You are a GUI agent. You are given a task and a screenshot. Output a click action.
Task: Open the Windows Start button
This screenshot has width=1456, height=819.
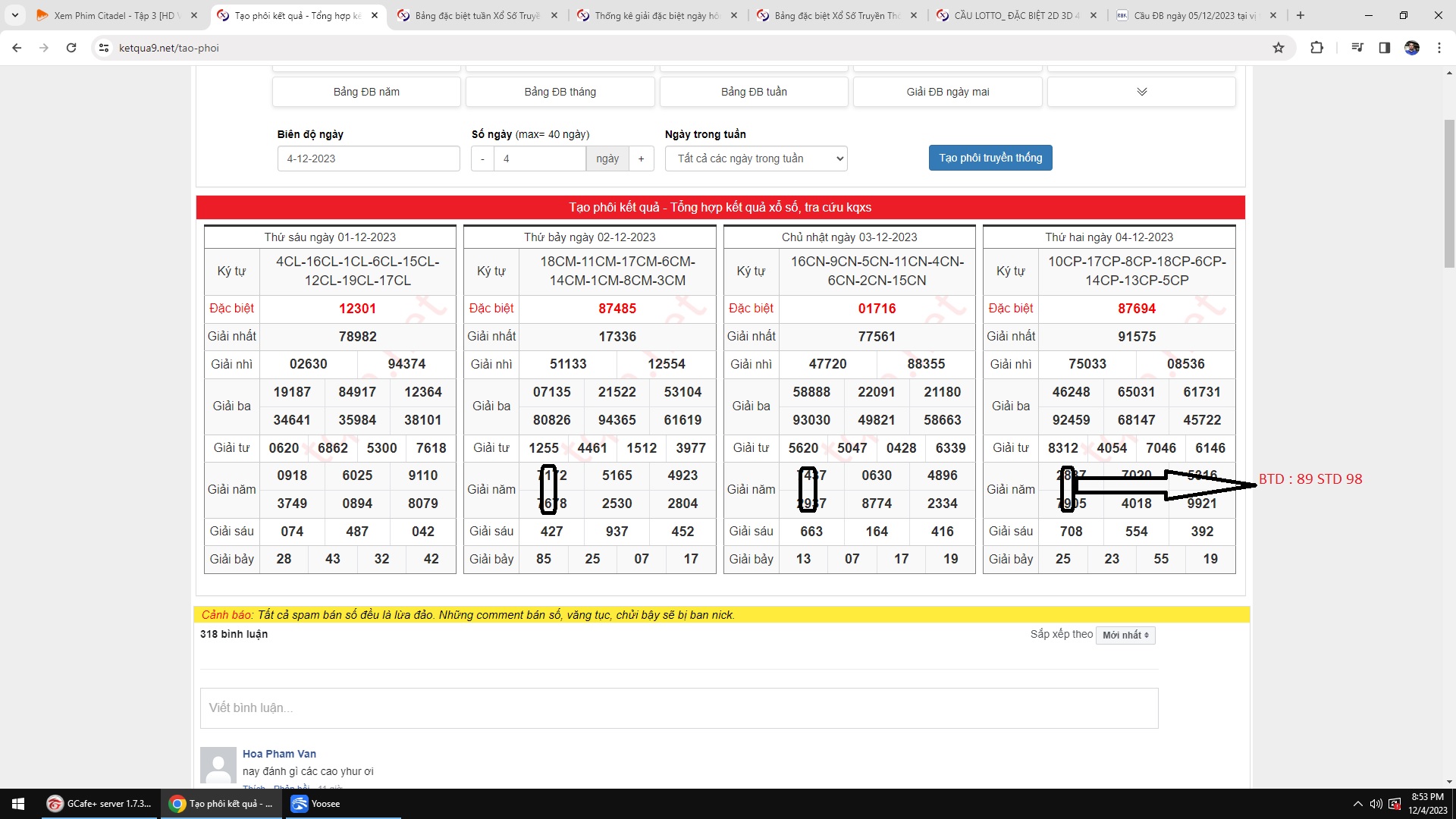(x=18, y=804)
